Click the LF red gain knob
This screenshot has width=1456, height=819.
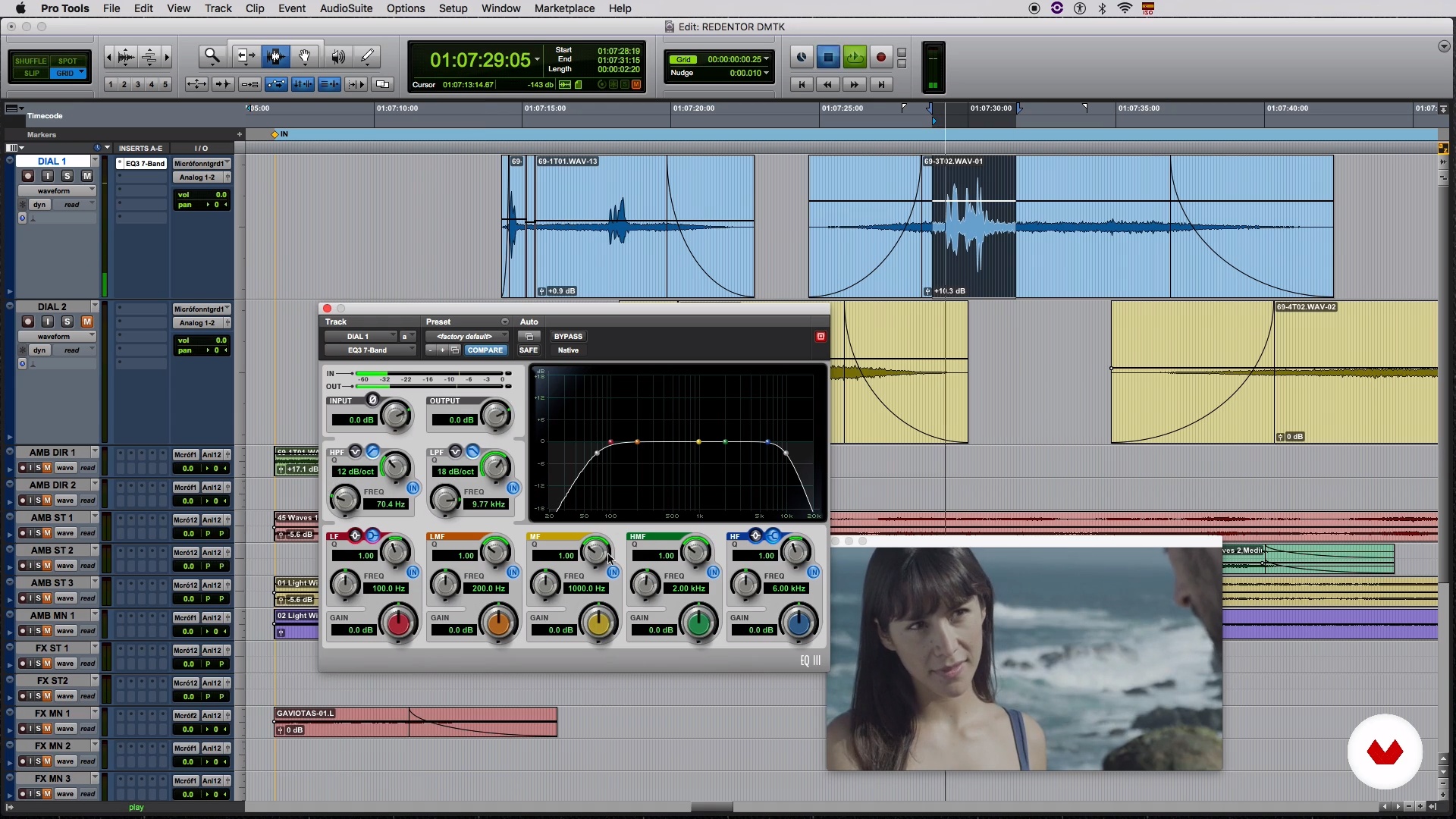click(x=398, y=623)
